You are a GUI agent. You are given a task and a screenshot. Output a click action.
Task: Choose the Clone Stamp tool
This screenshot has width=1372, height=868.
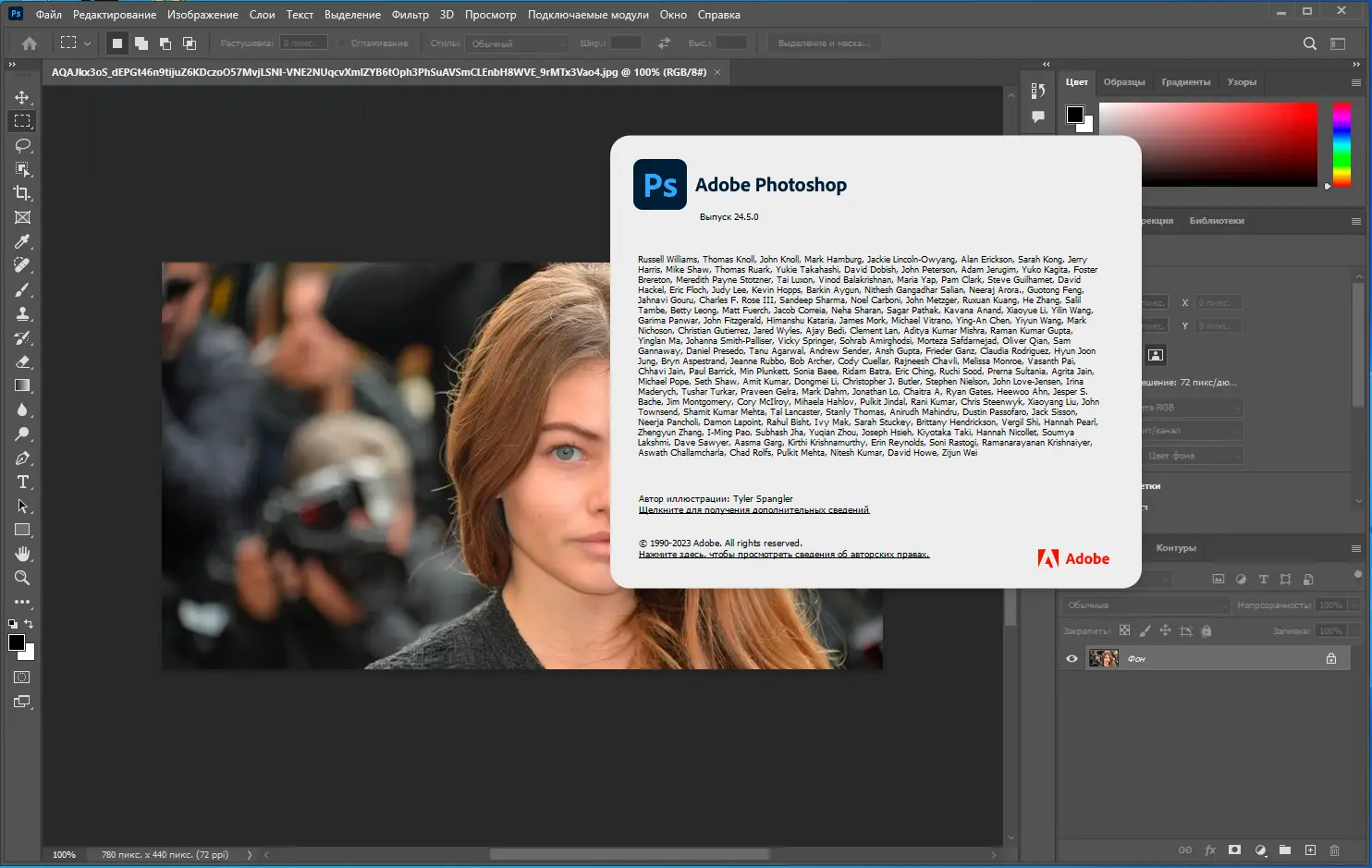coord(21,313)
